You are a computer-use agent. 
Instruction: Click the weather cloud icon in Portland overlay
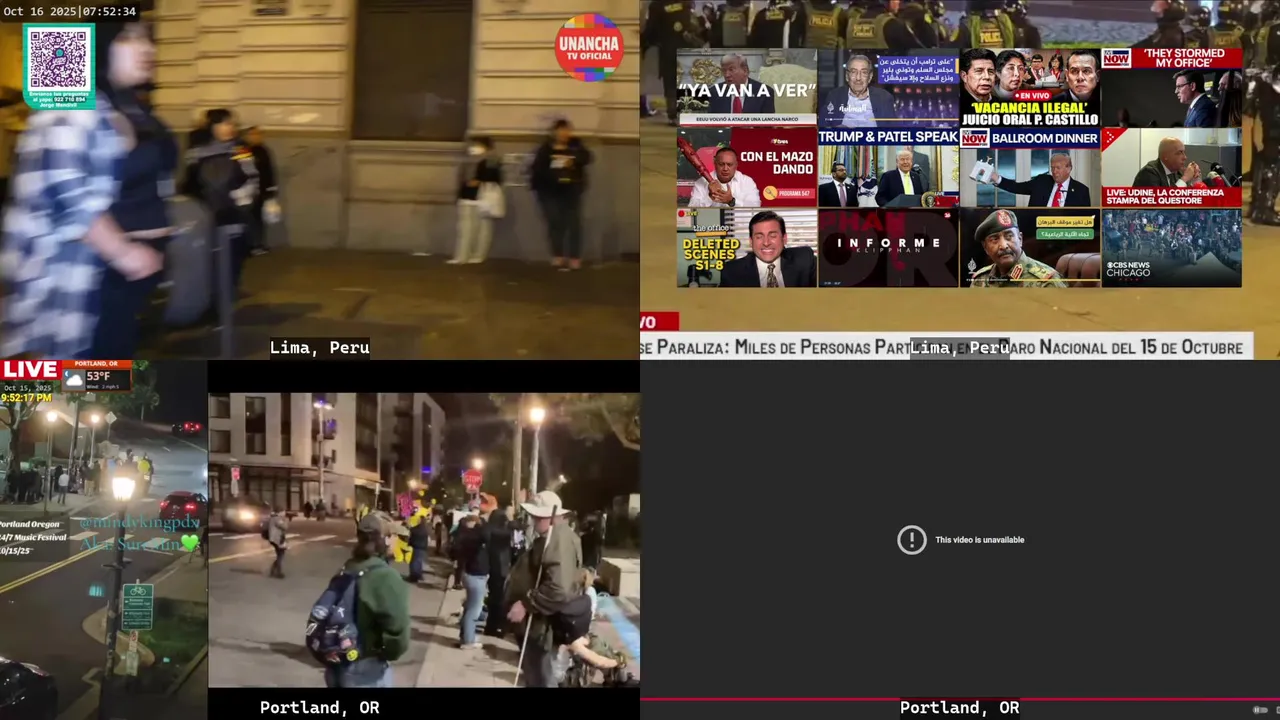pyautogui.click(x=74, y=379)
